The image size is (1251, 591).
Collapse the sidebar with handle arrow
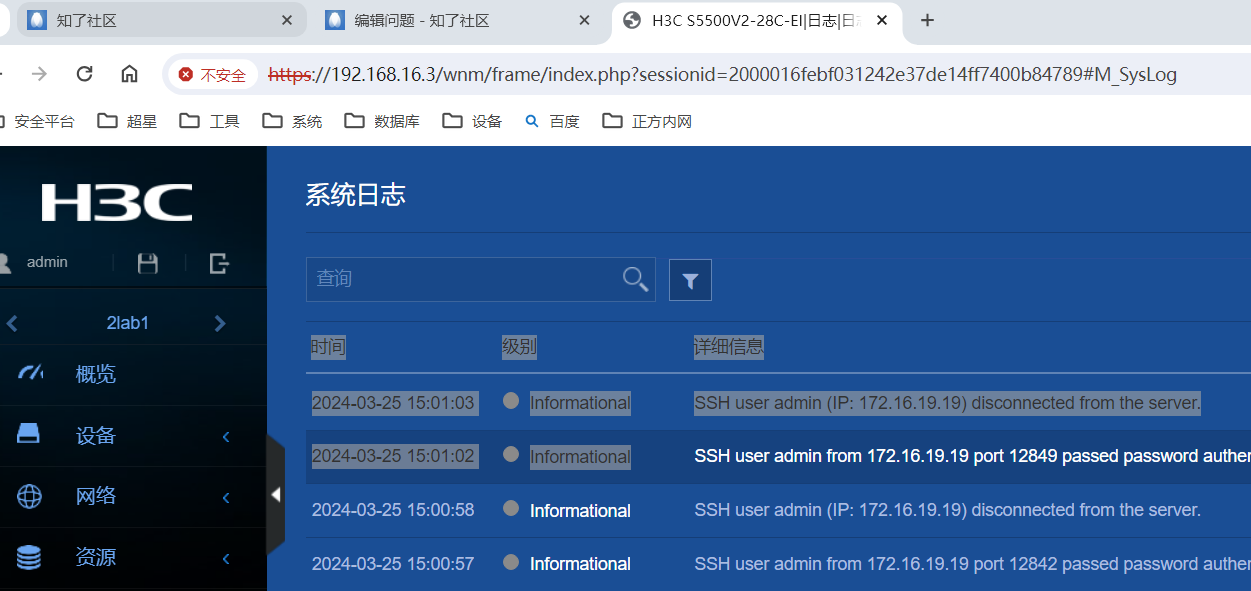[x=276, y=494]
